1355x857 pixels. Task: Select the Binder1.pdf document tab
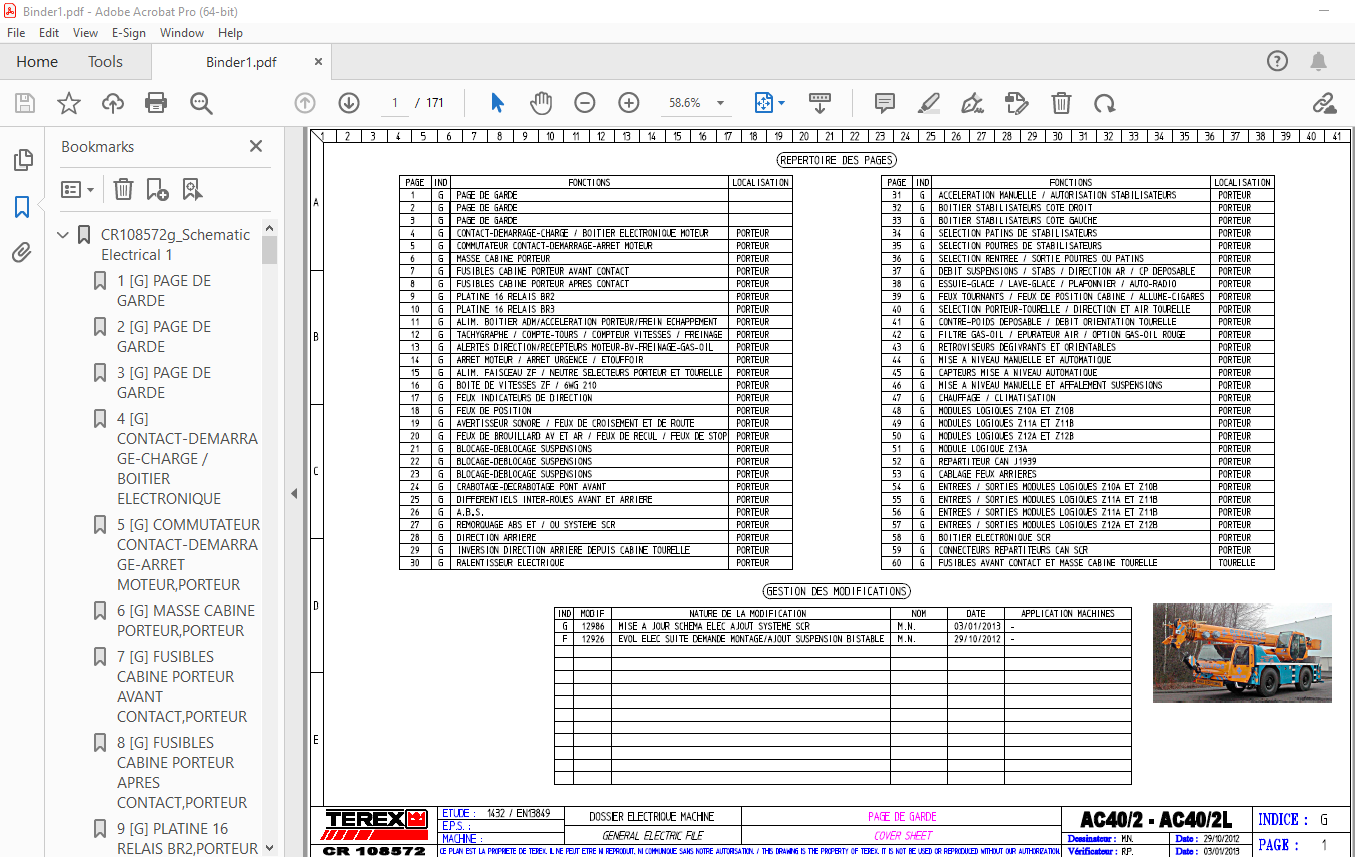241,62
